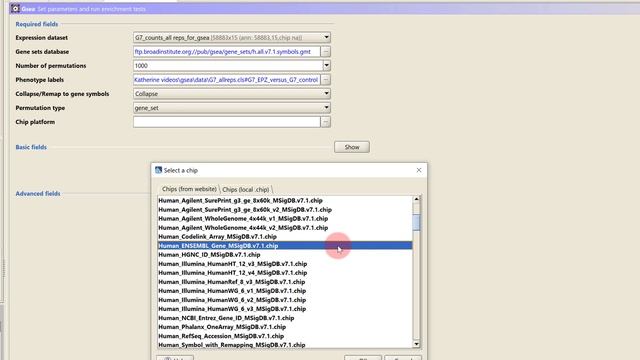Viewport: 640px width, 360px height.
Task: Select Human_Agilent_WholeGenome_4x44k_v2 chip
Action: click(285, 227)
